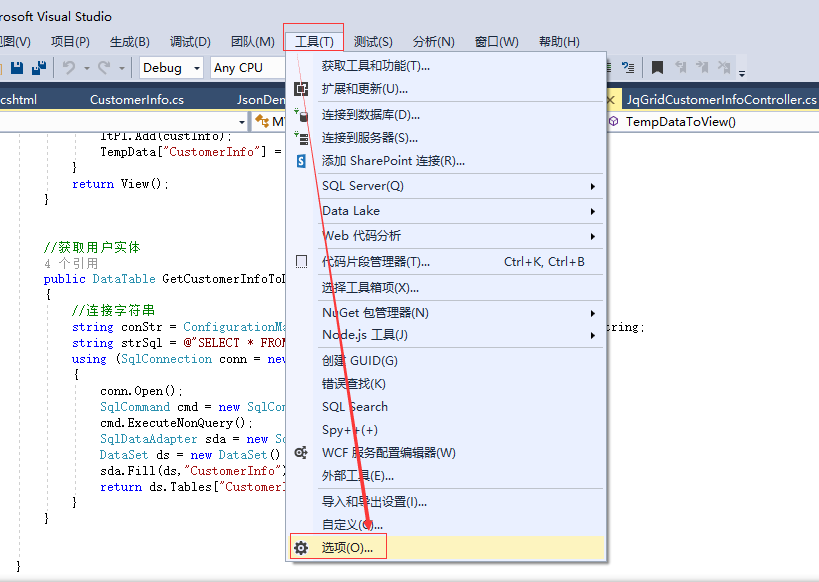Screen dimensions: 819x582
Task: Toggle the bookmark icon in toolbar
Action: (657, 67)
